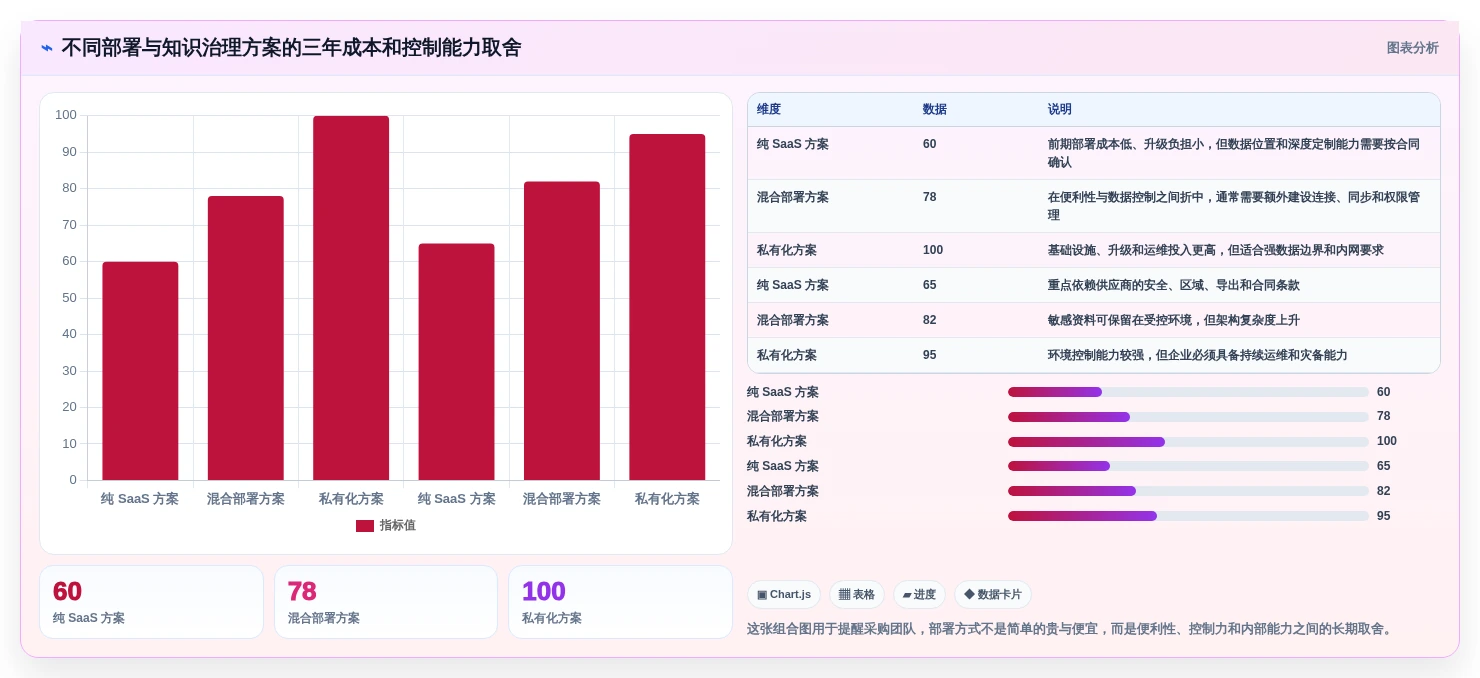Screen dimensions: 1480x678
Task: Click the progress bar valued 65
Action: [x=1188, y=466]
